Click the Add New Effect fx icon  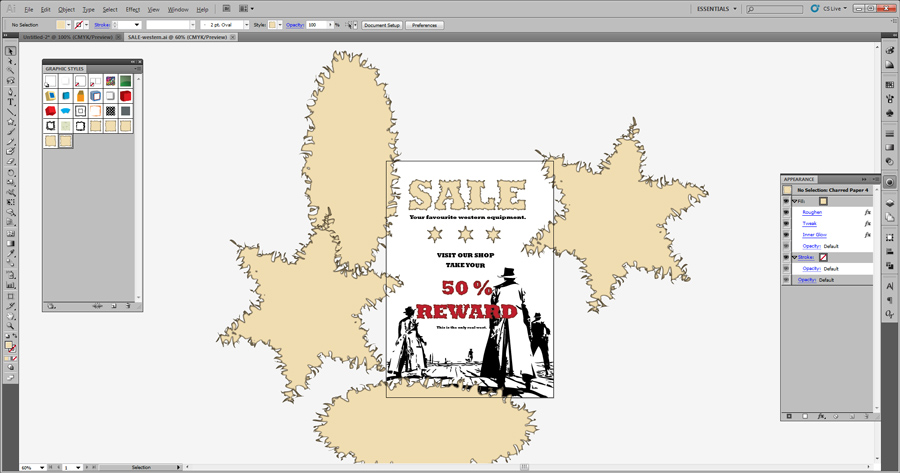click(x=821, y=415)
